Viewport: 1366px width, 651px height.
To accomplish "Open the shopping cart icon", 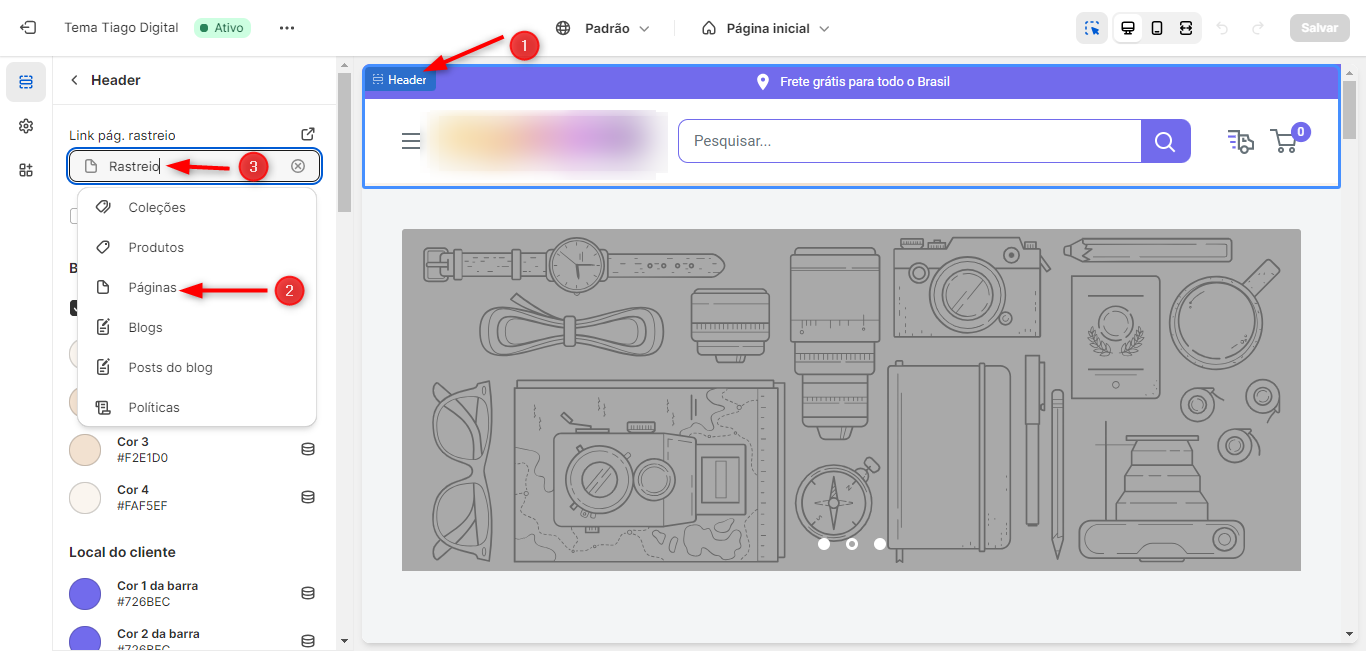I will pyautogui.click(x=1286, y=141).
